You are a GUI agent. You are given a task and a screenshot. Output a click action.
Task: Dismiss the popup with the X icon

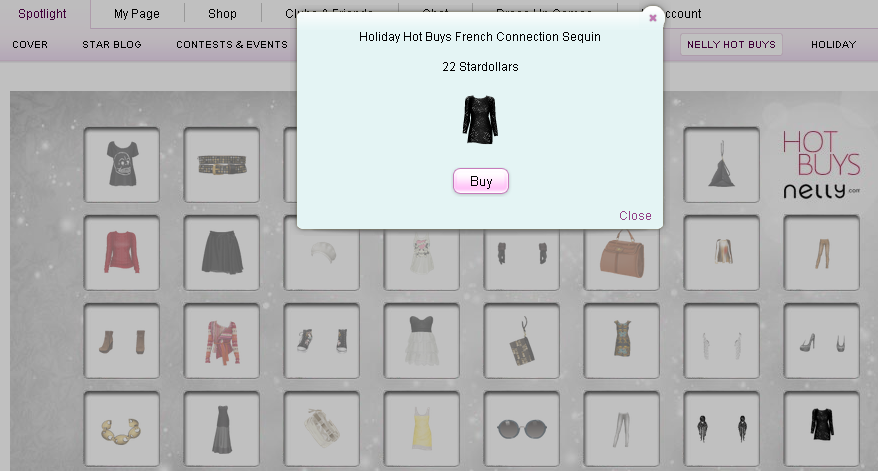652,18
